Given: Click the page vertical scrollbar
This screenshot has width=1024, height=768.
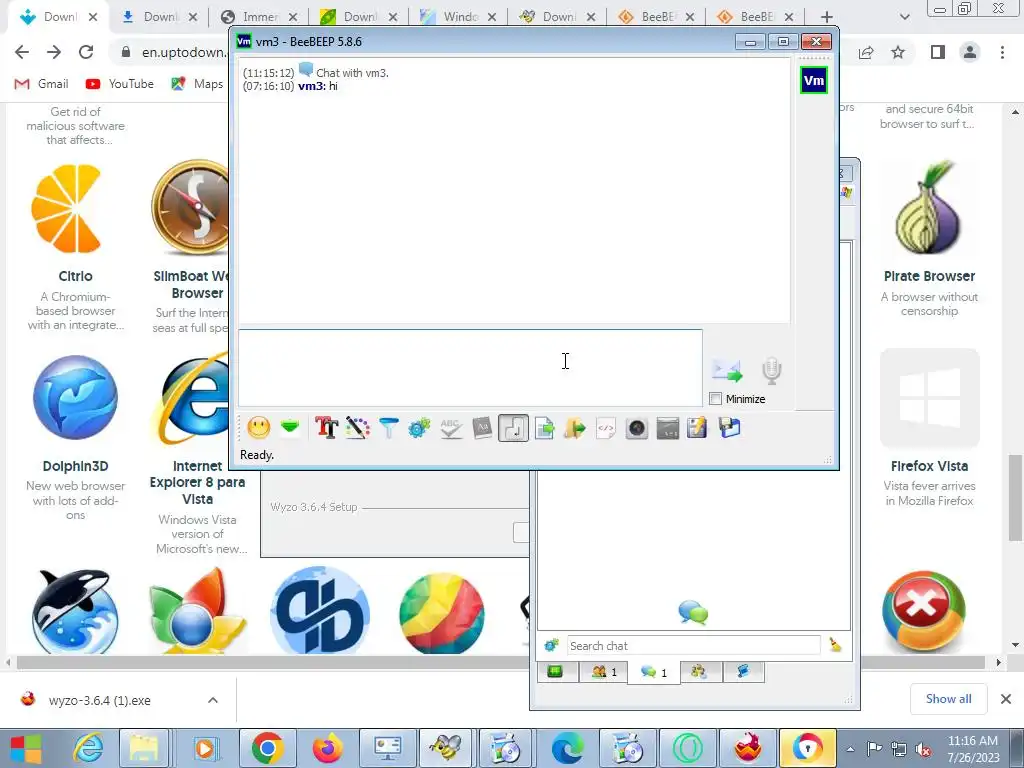Looking at the screenshot, I should pyautogui.click(x=1016, y=498).
